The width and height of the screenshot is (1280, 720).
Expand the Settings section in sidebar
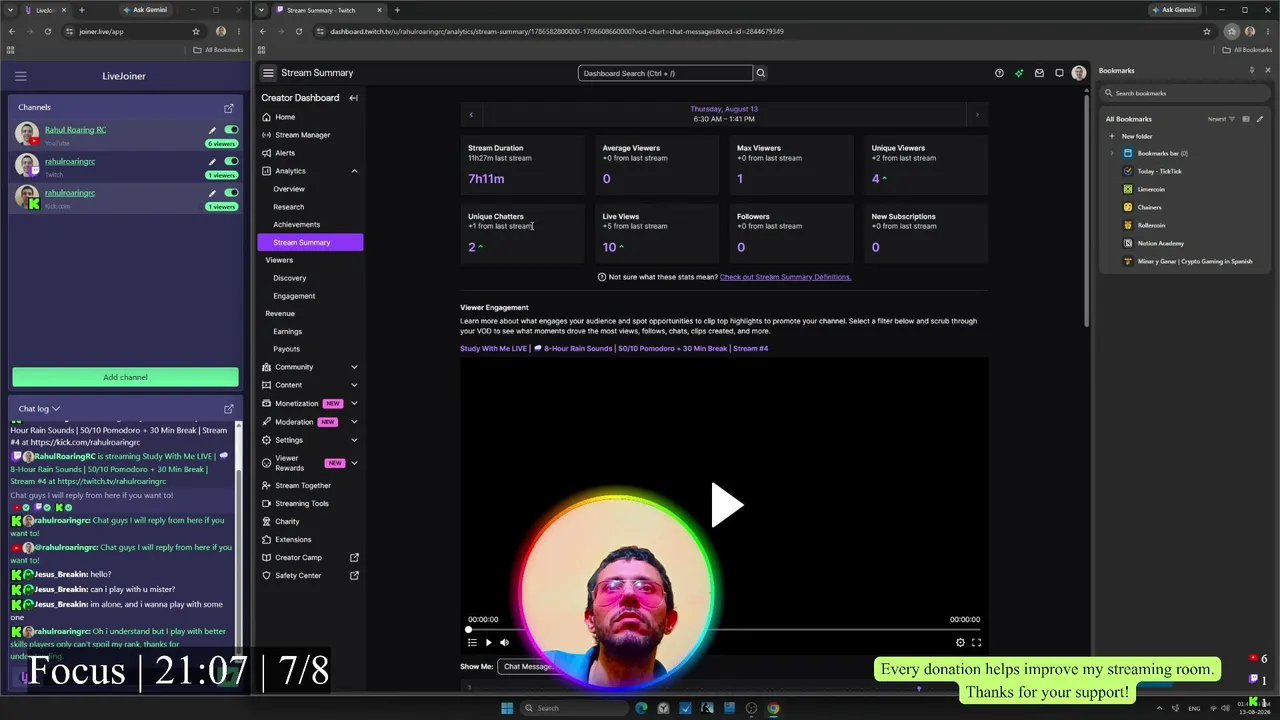tap(354, 440)
